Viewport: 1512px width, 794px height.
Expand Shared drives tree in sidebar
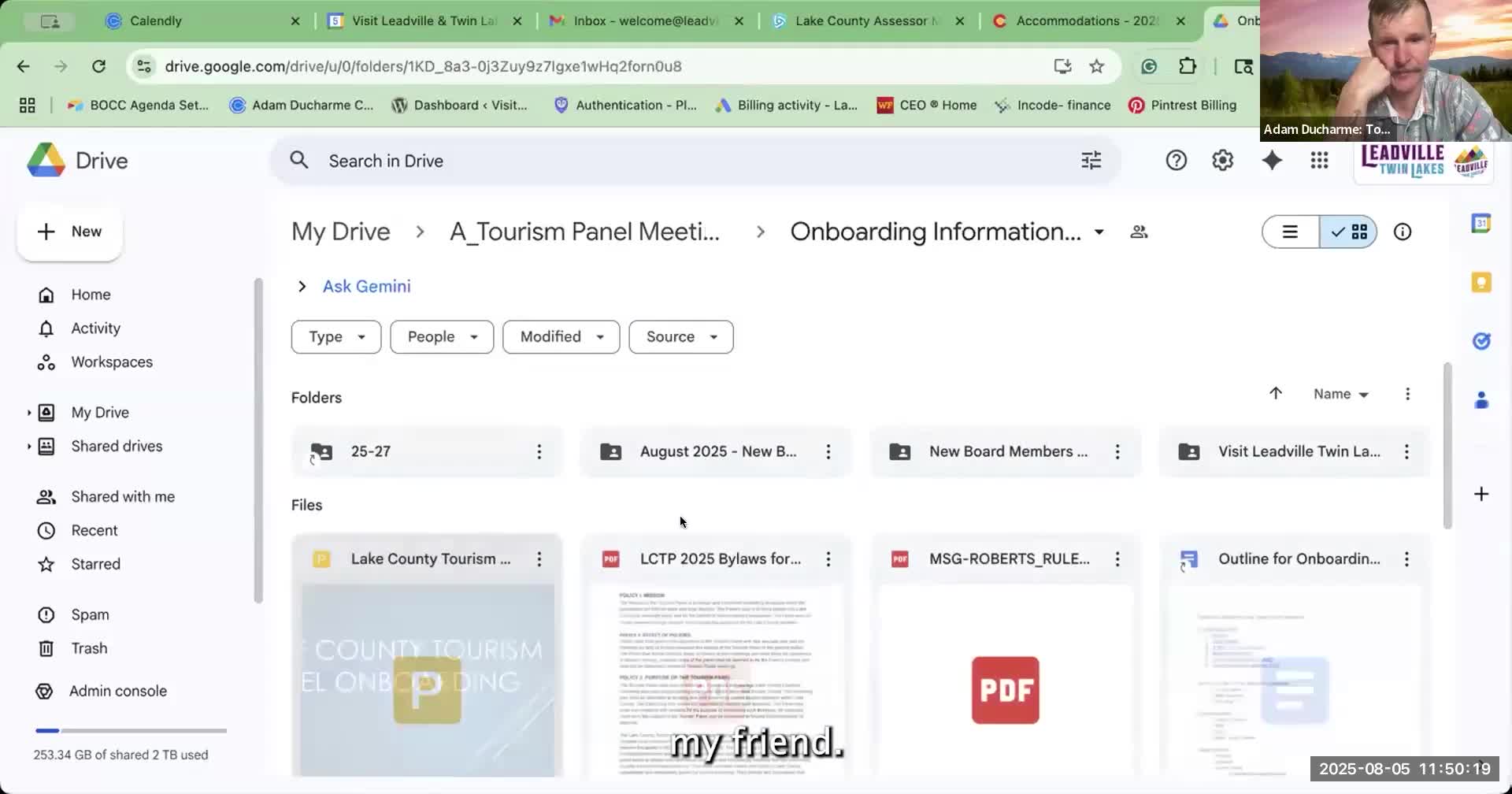click(x=29, y=447)
